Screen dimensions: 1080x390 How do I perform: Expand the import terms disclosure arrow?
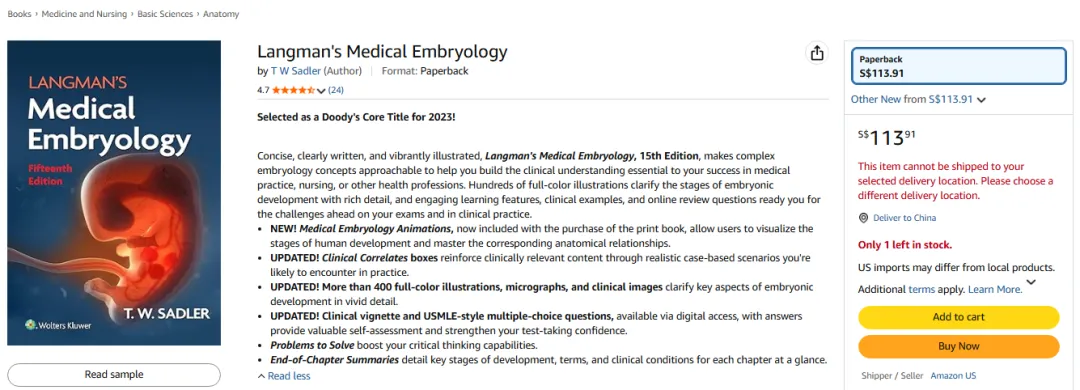pyautogui.click(x=1031, y=282)
